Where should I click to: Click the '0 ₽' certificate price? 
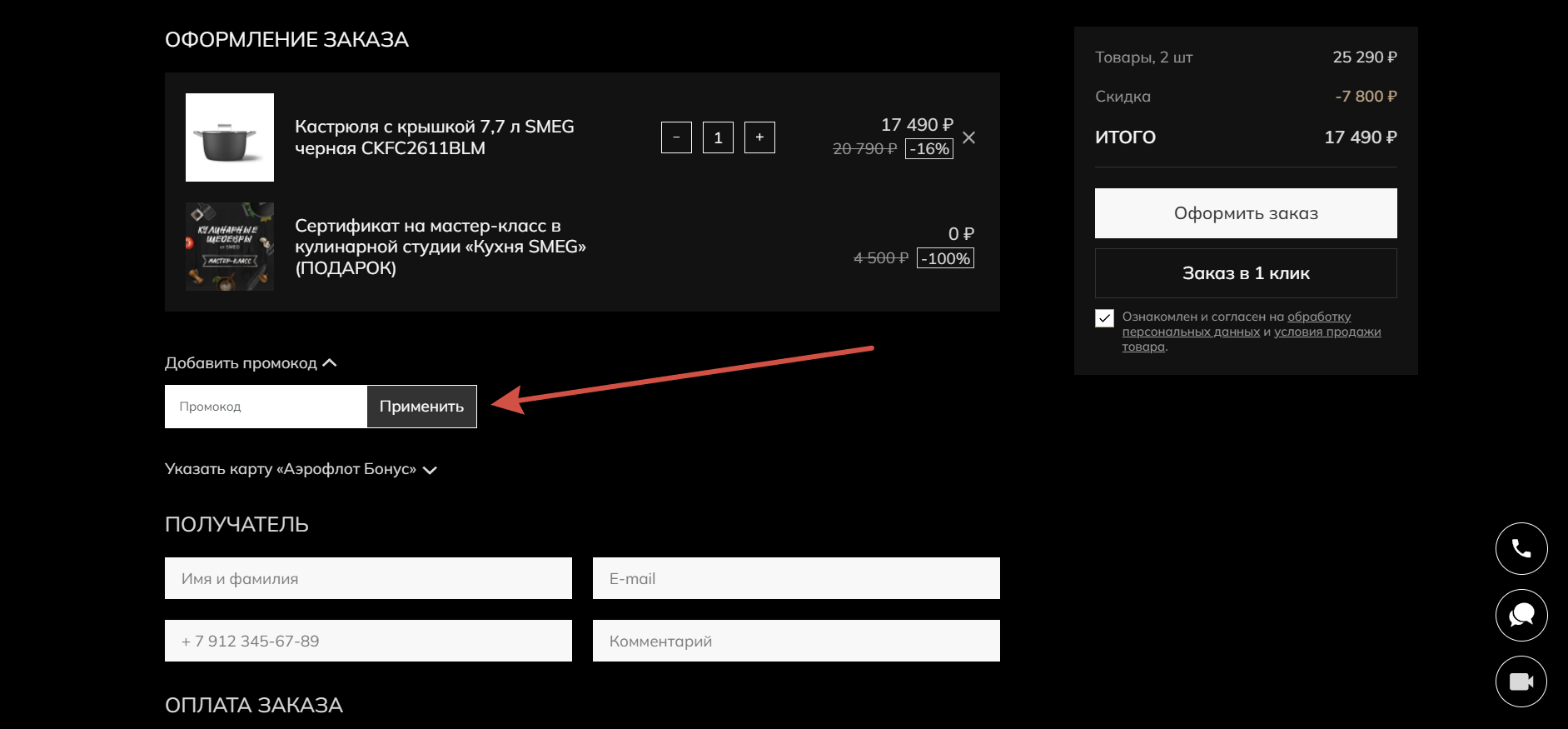click(961, 234)
